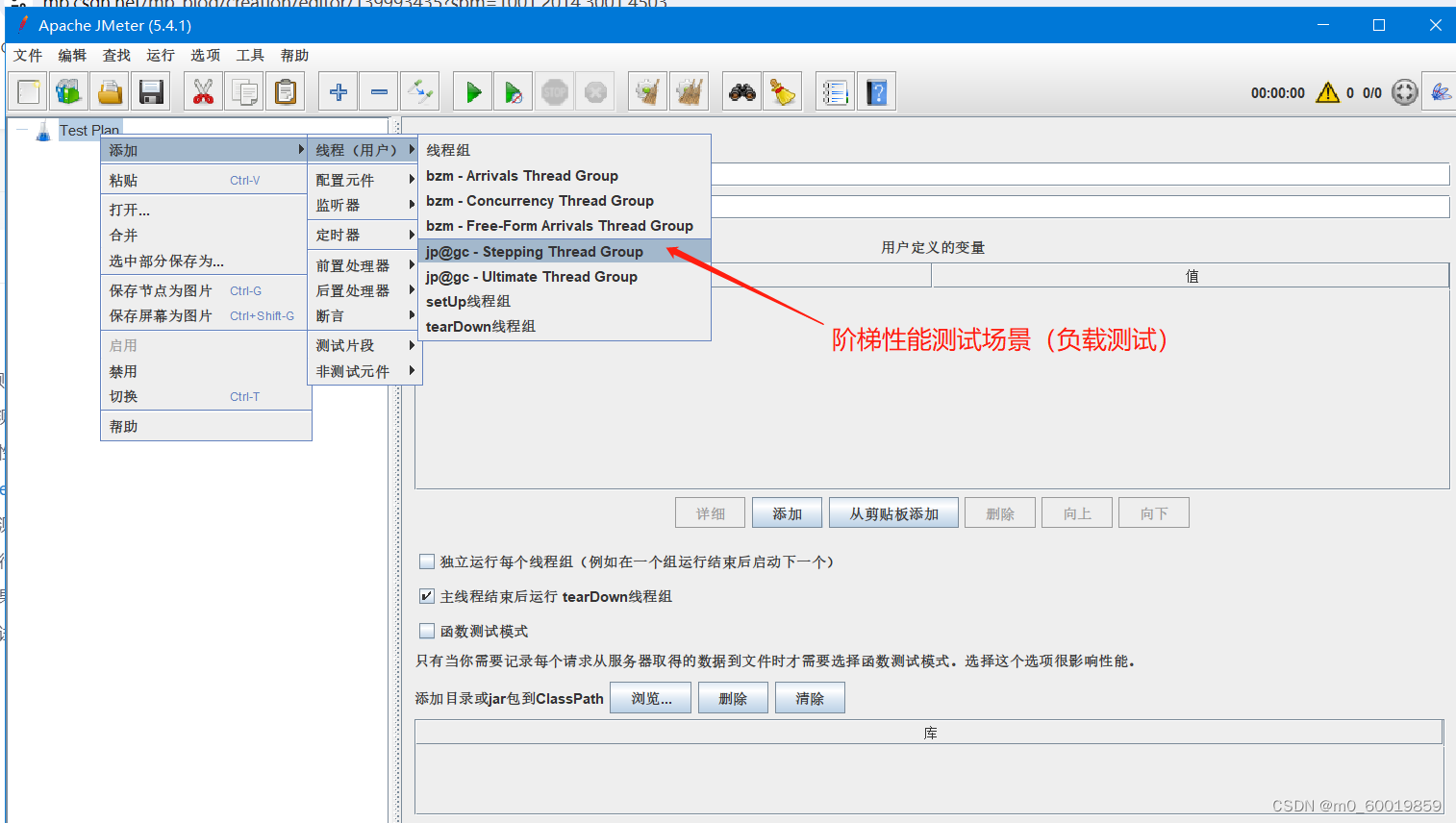Select jp@gc - Stepping Thread Group
Screen dimensions: 1456x823
click(x=565, y=252)
